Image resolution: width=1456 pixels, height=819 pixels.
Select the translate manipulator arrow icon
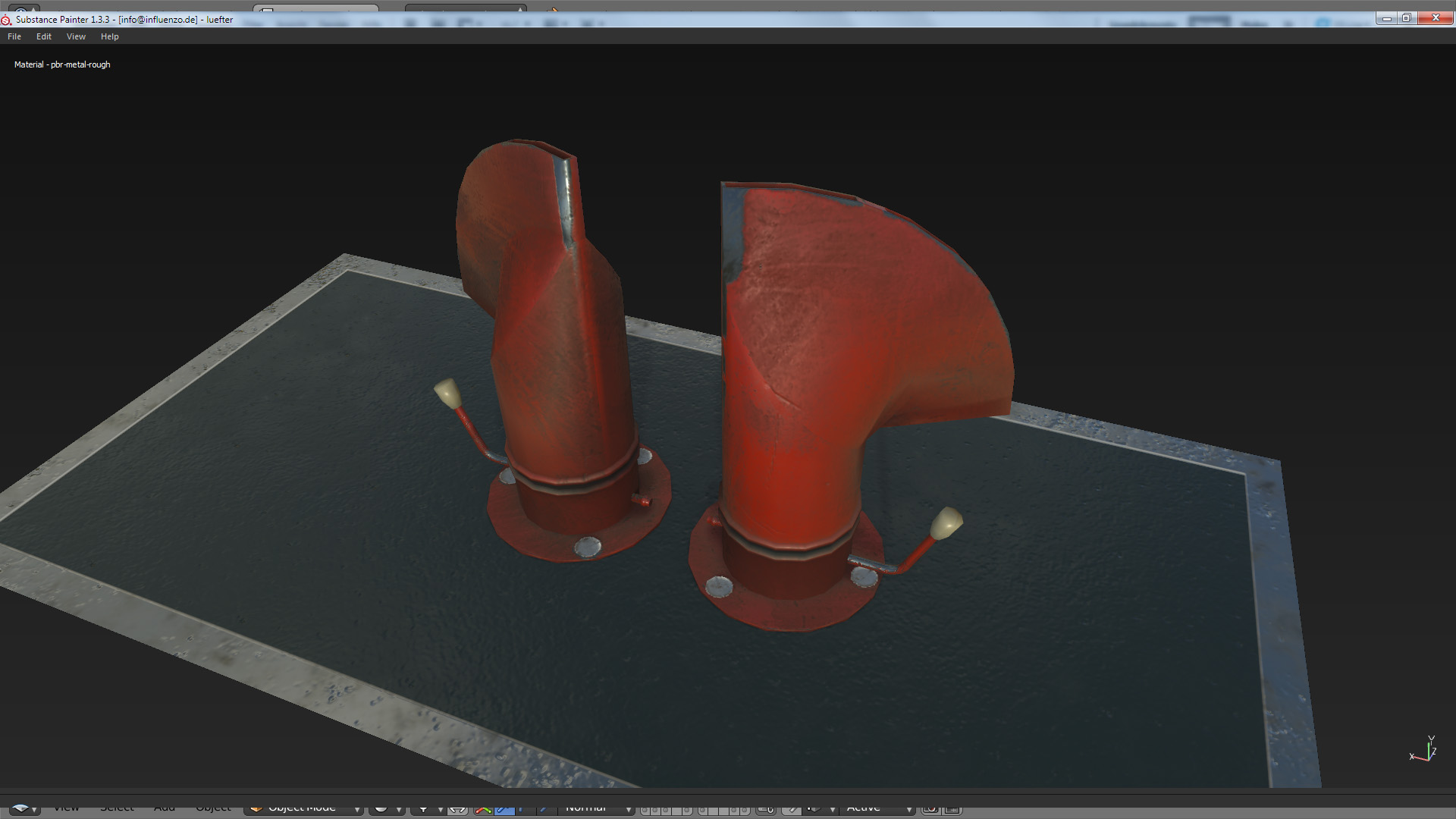pos(483,810)
